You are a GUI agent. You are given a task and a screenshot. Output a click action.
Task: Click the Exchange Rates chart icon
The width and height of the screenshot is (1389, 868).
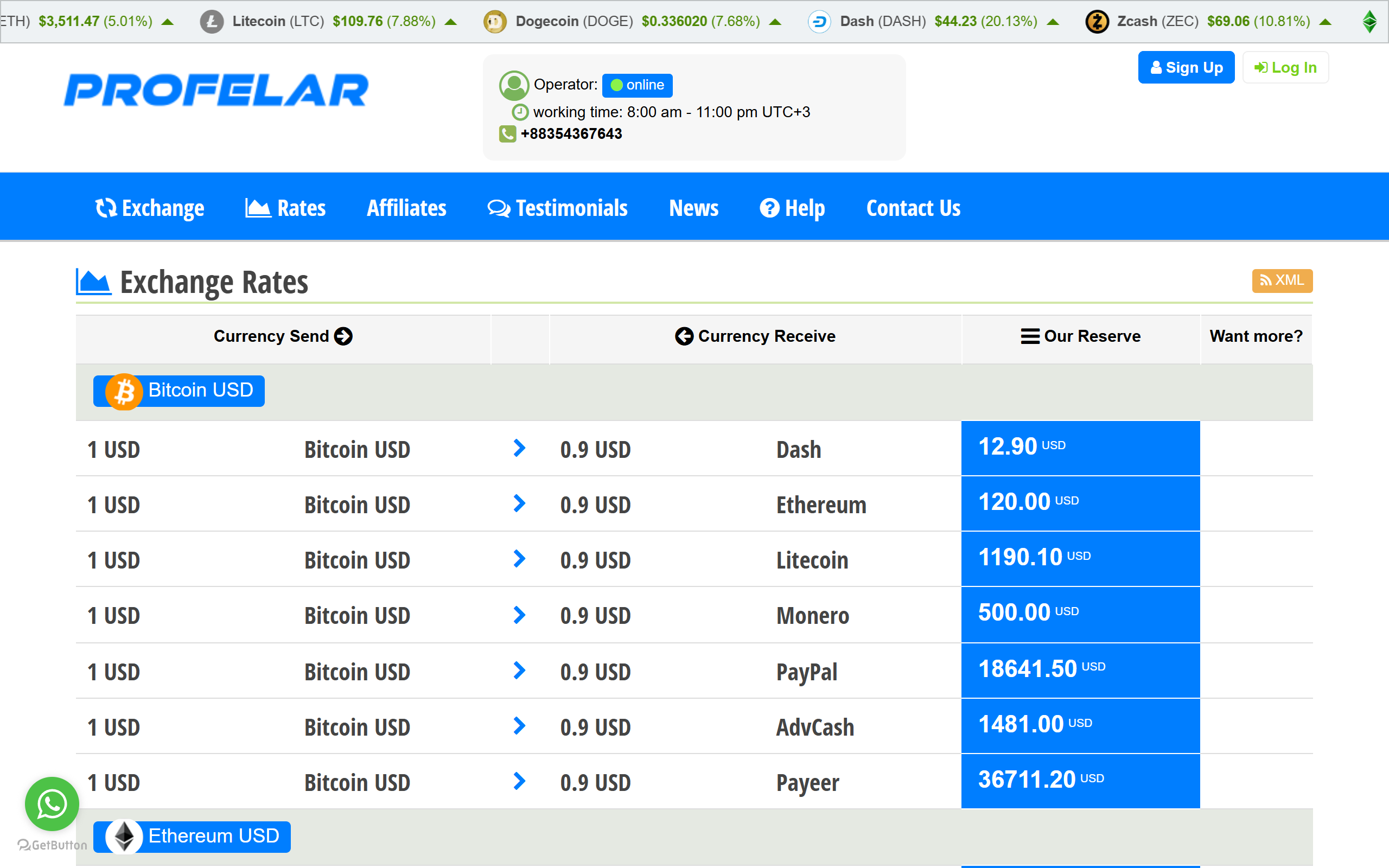(93, 282)
